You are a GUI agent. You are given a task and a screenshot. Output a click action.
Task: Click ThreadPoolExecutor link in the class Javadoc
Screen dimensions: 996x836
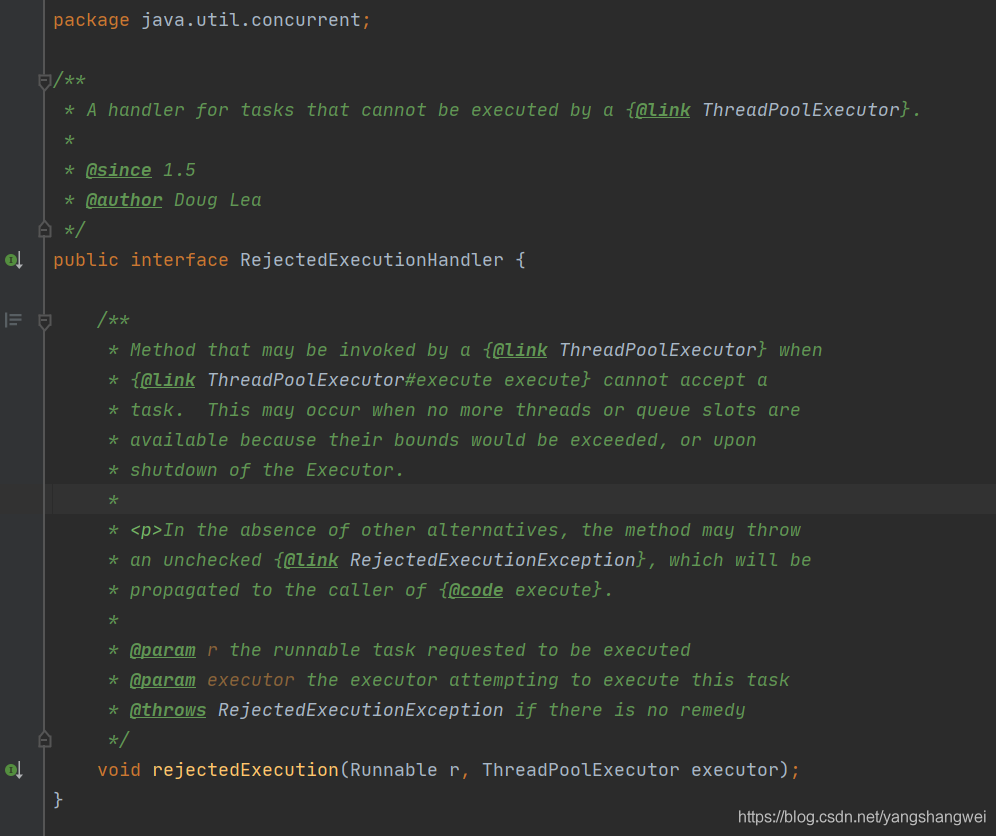coord(800,110)
